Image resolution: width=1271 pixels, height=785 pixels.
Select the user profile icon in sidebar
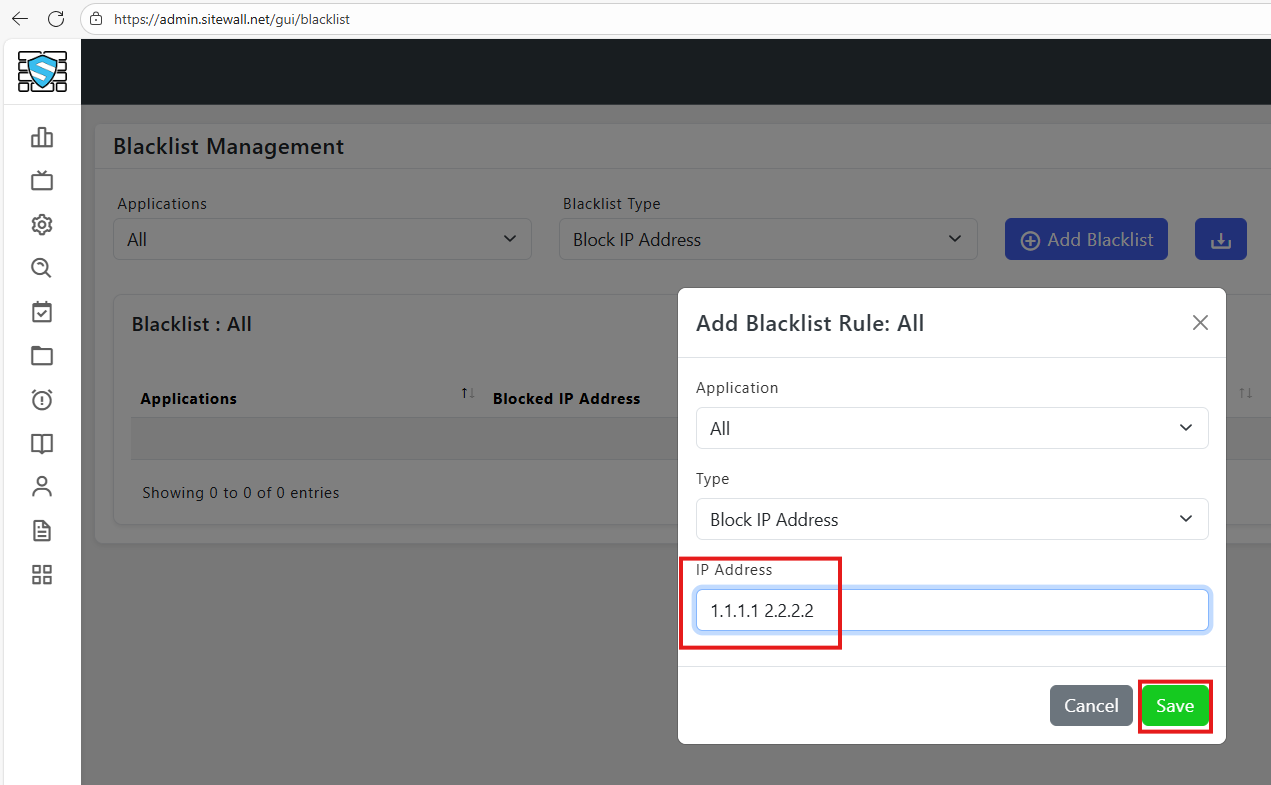coord(41,486)
